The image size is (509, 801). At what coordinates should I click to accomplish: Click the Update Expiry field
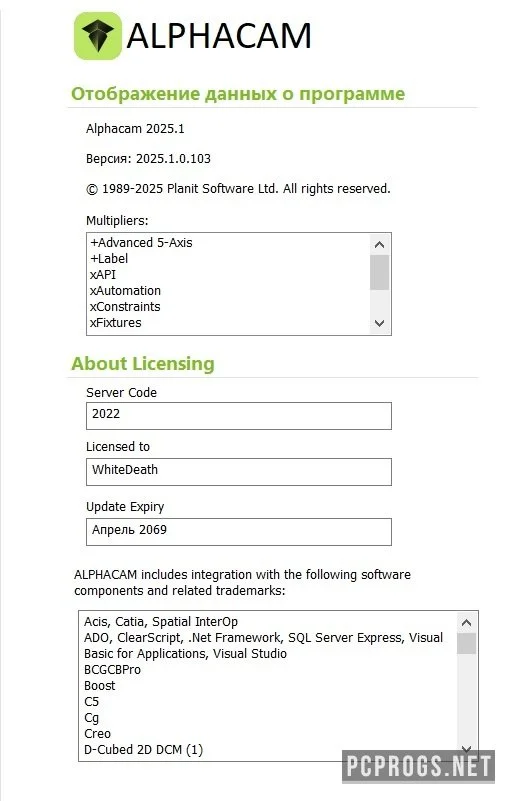[239, 532]
